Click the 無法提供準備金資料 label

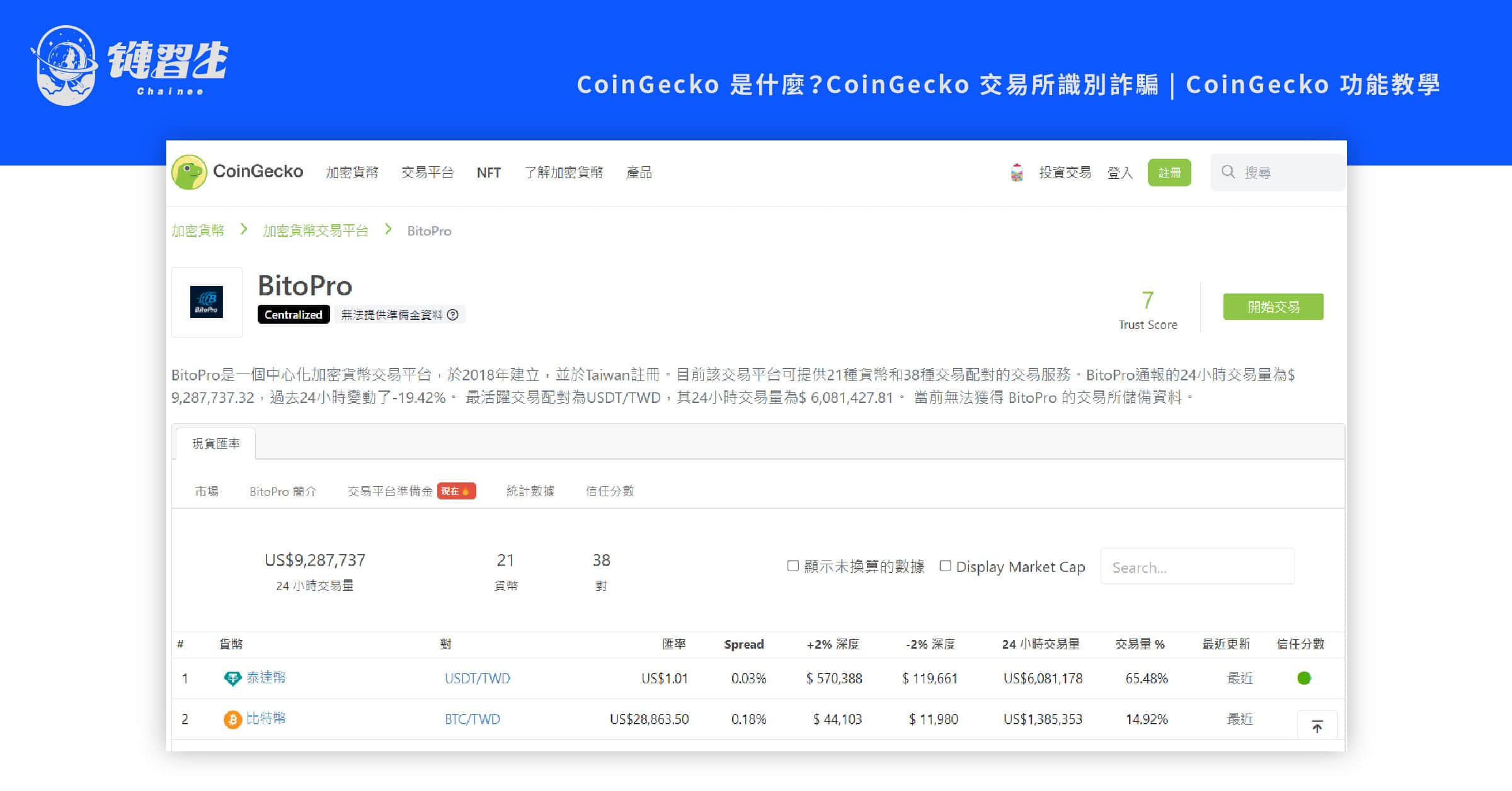(392, 314)
